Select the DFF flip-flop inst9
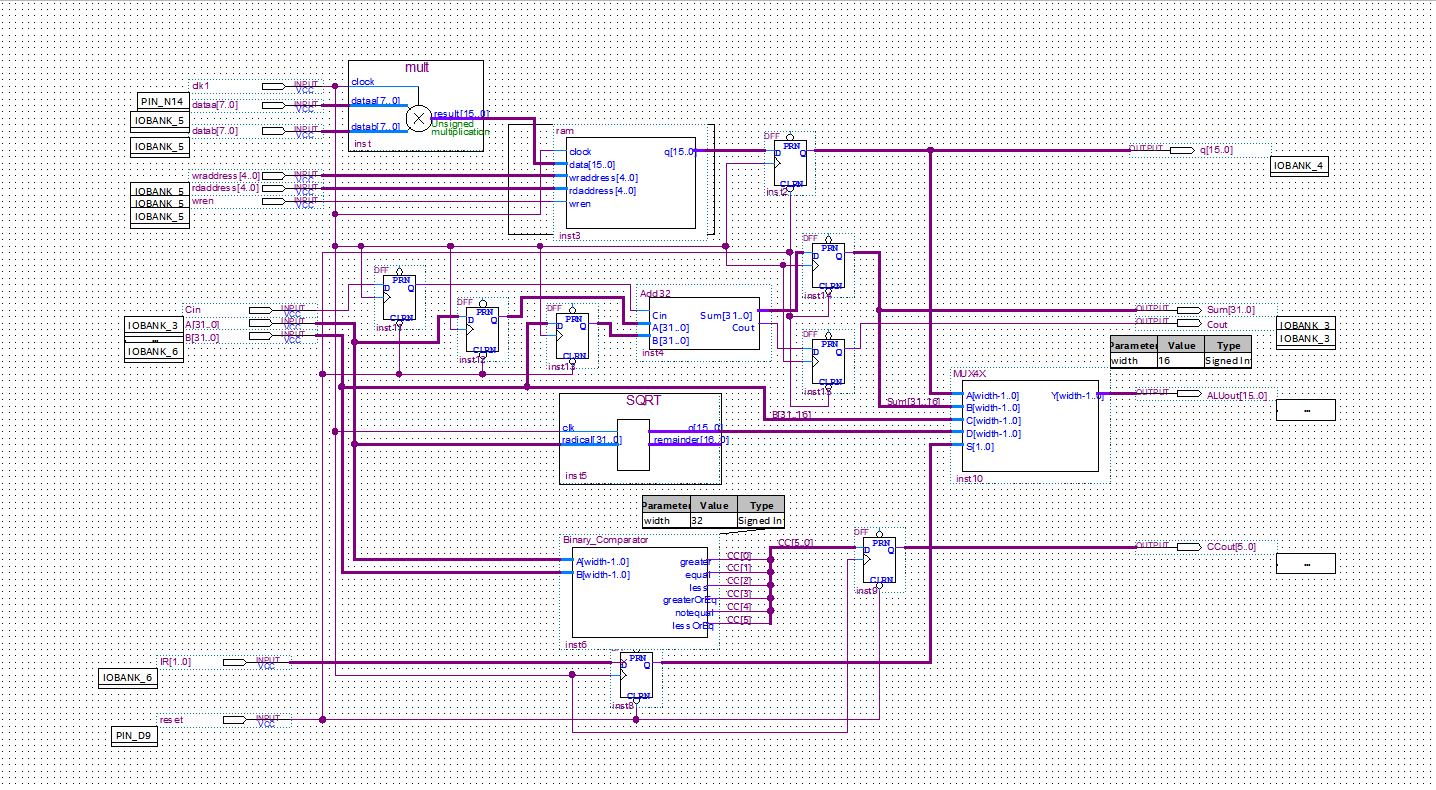 (x=878, y=560)
